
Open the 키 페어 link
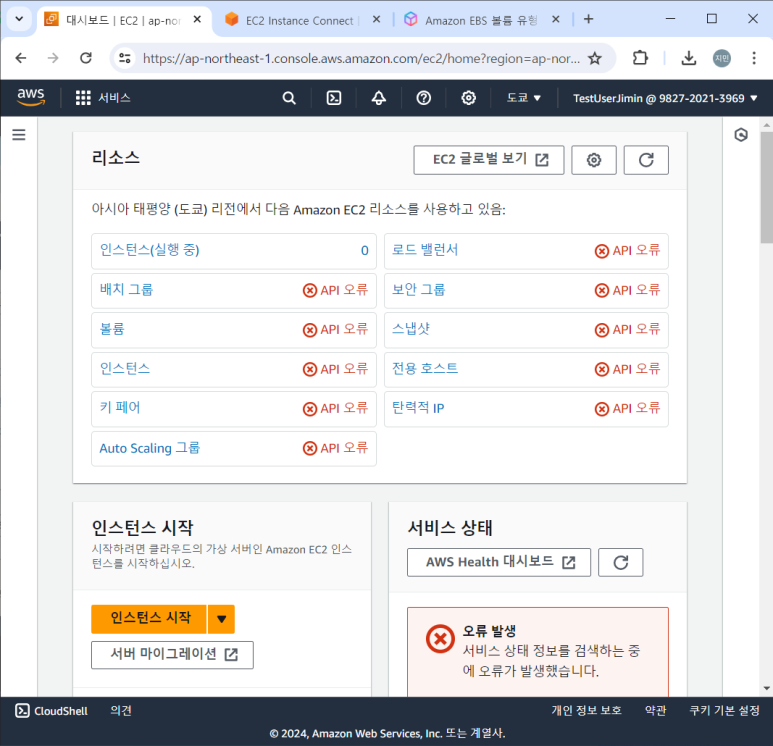pyautogui.click(x=120, y=408)
